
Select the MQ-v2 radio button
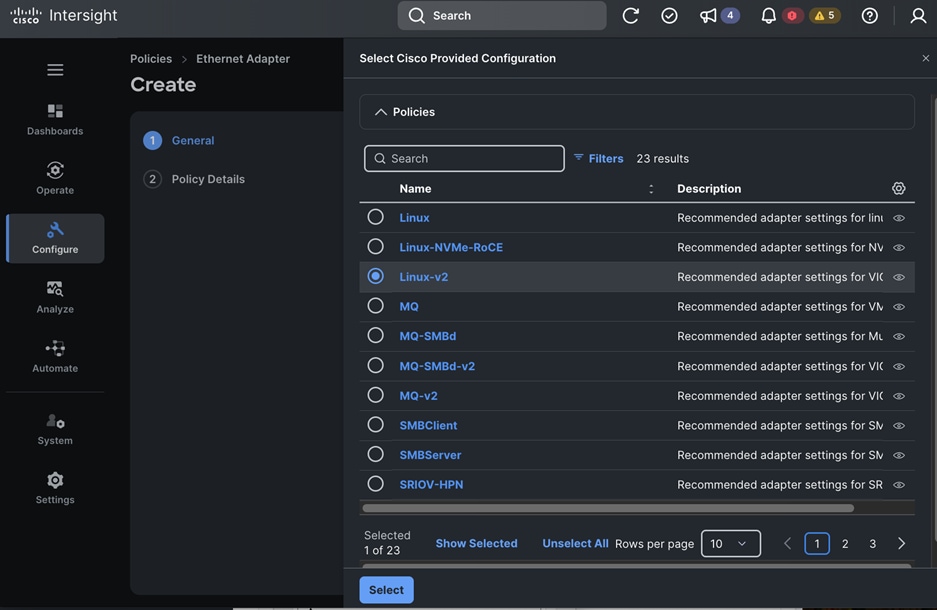click(x=375, y=395)
